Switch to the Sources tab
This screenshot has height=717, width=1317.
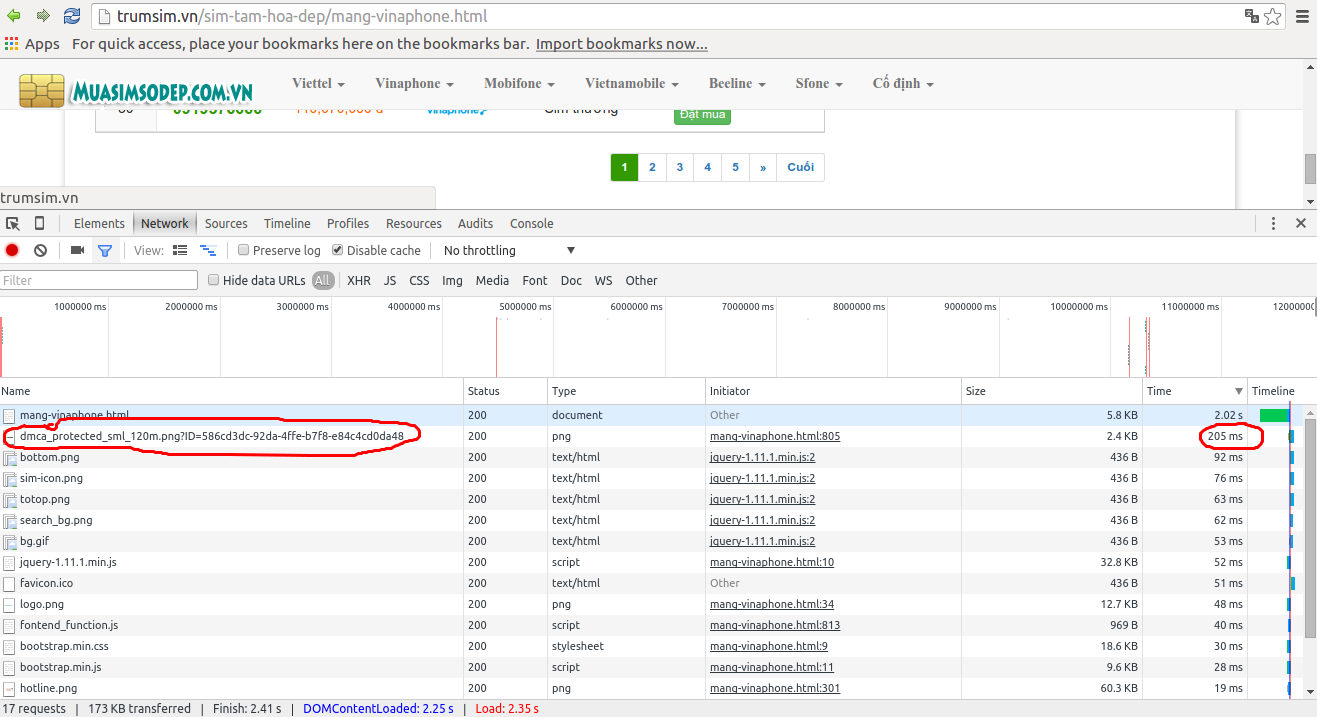[x=226, y=223]
